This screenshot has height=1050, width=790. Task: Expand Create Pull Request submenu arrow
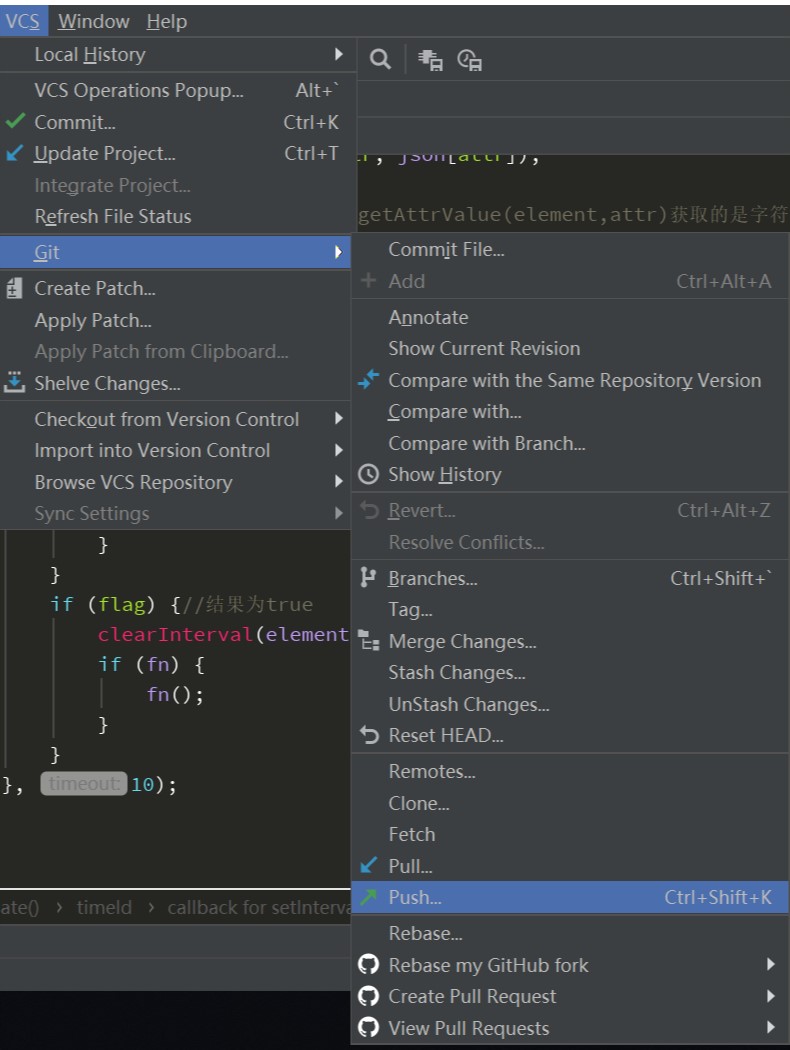tap(771, 996)
